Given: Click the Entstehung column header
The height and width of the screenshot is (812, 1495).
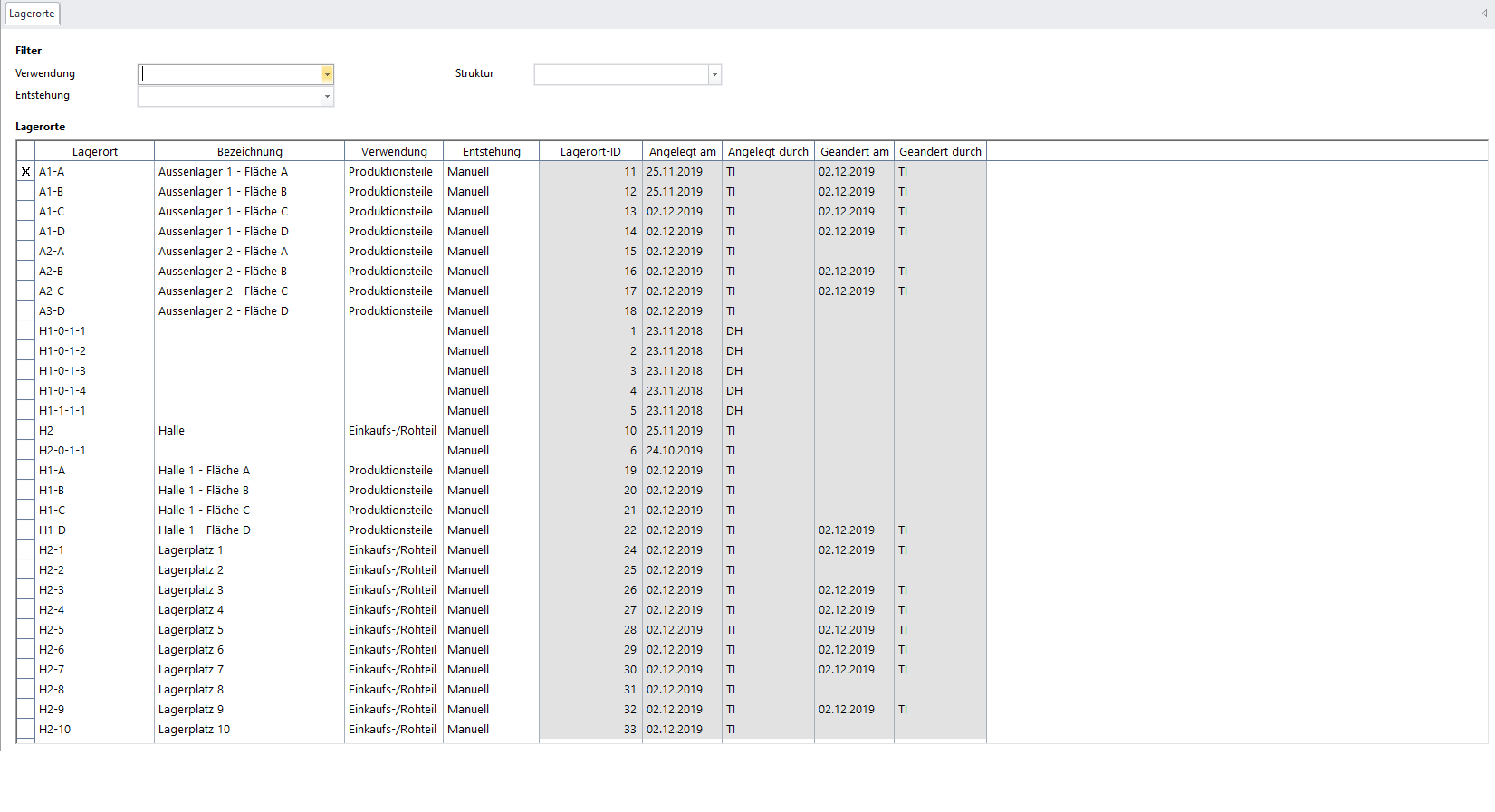Looking at the screenshot, I should [491, 152].
